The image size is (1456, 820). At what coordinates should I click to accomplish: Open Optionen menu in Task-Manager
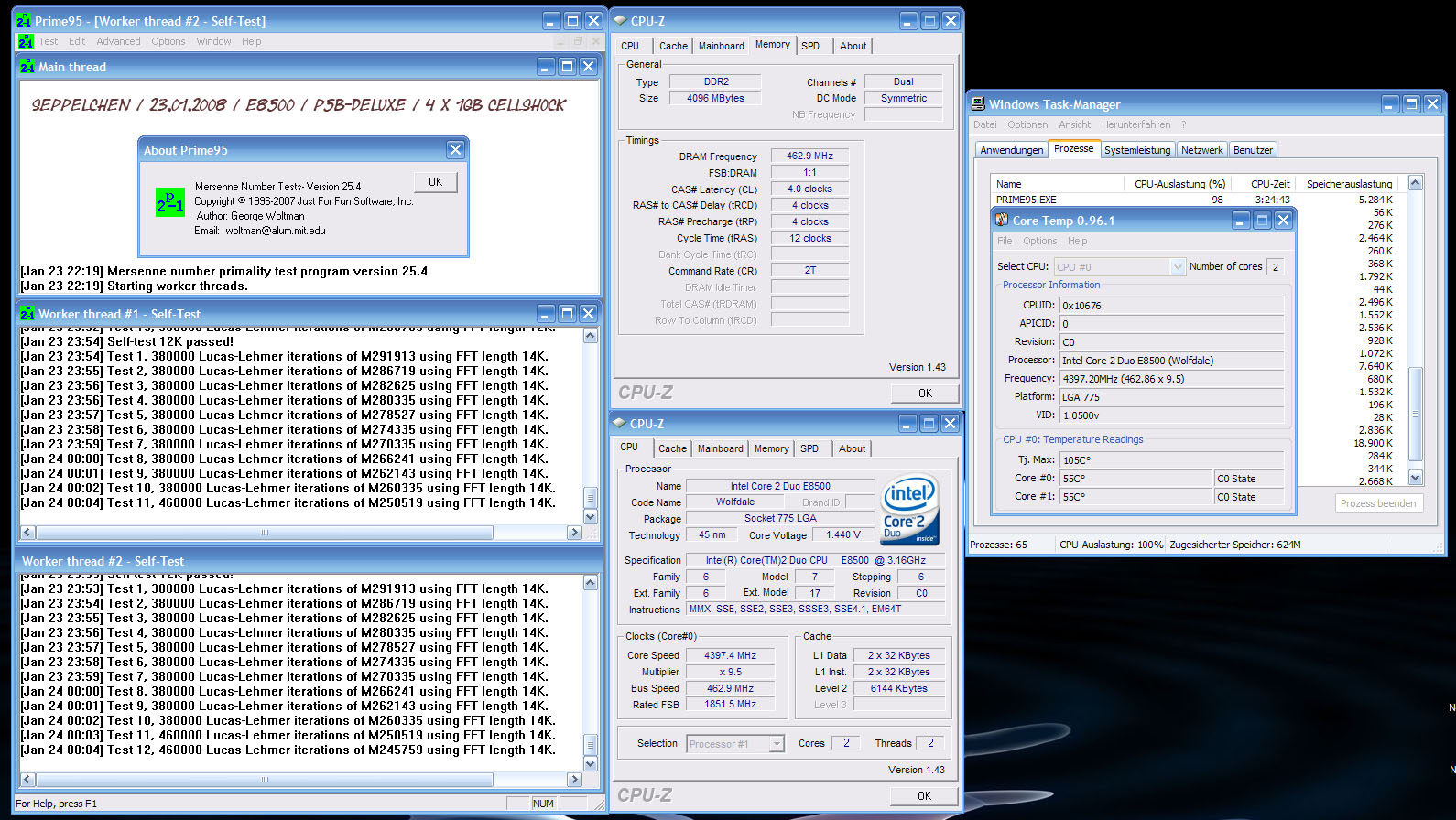[x=1027, y=124]
